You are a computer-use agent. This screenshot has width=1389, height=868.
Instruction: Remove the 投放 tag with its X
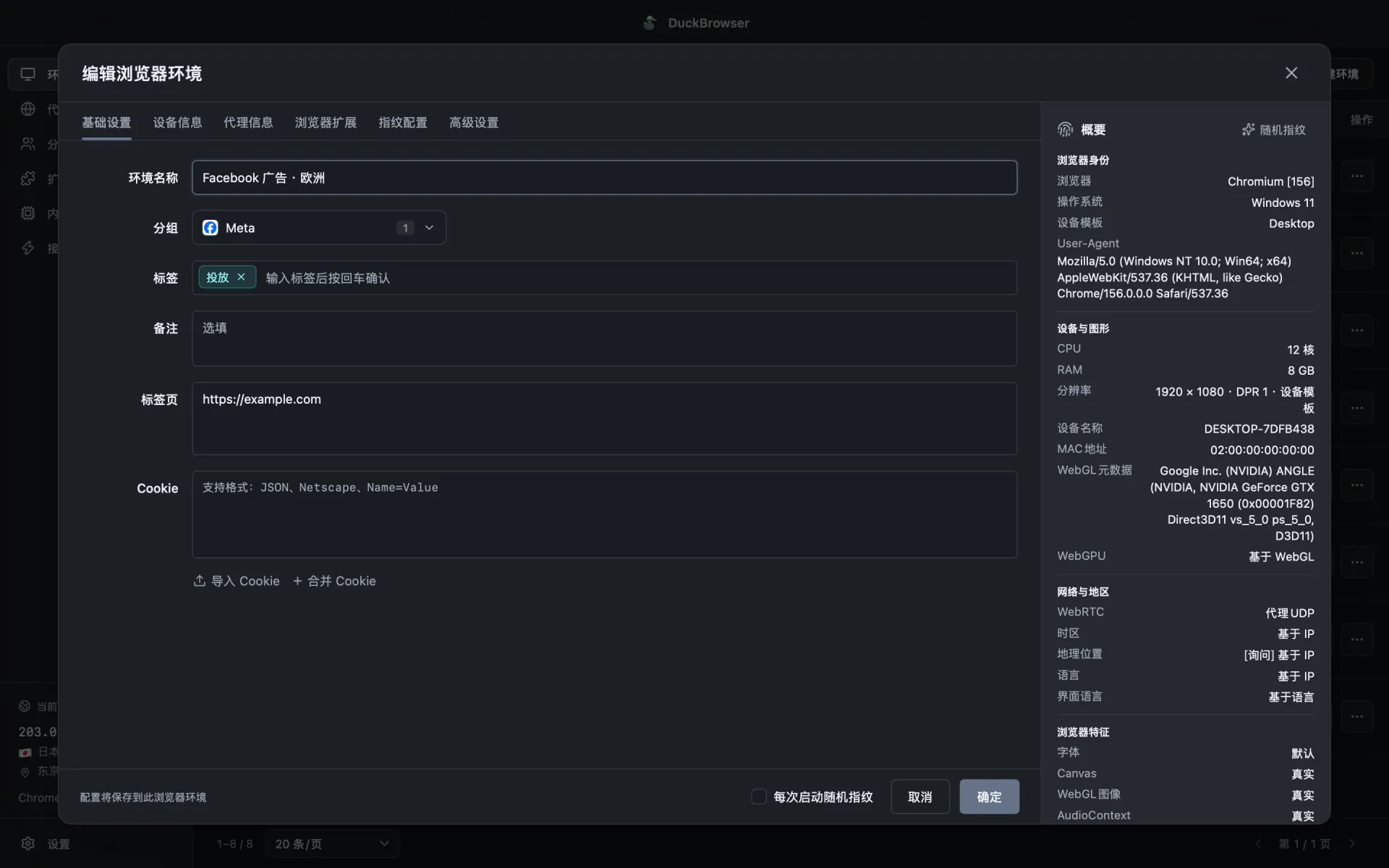[x=242, y=277]
